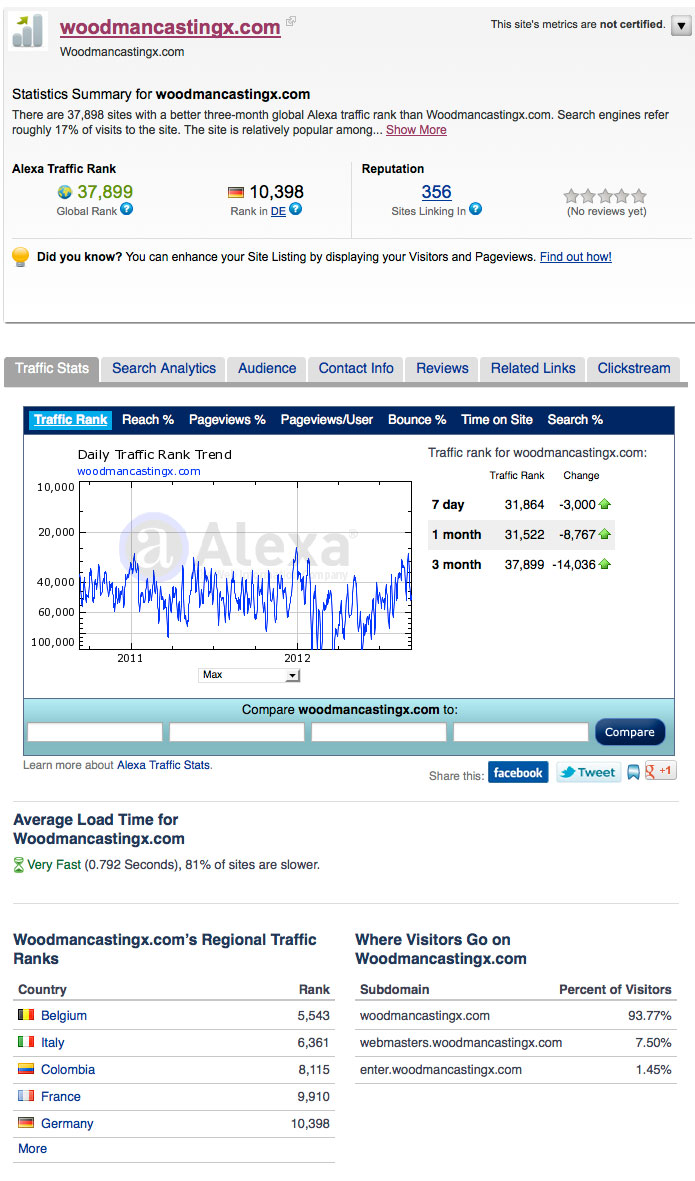Open the certification dropdown arrow at top right

681,26
